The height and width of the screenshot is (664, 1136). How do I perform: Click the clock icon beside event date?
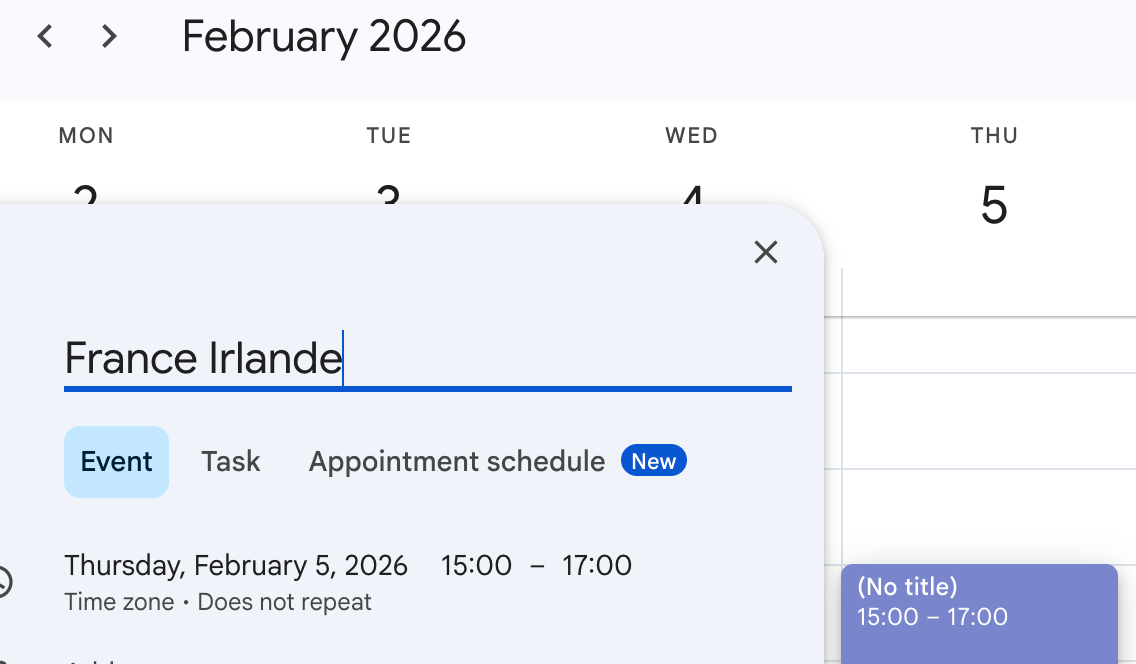[x=4, y=581]
